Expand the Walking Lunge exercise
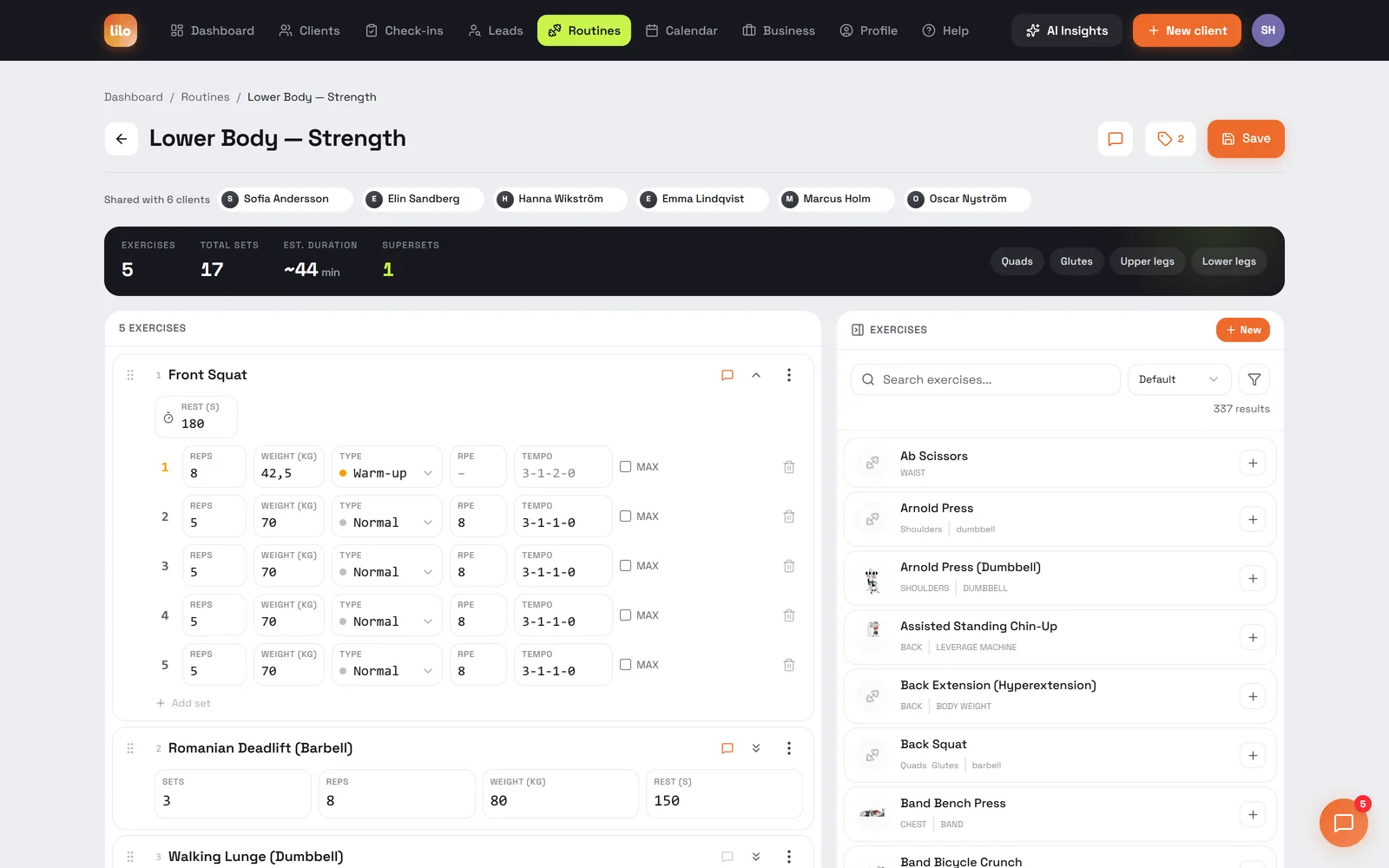This screenshot has height=868, width=1389. (x=756, y=857)
